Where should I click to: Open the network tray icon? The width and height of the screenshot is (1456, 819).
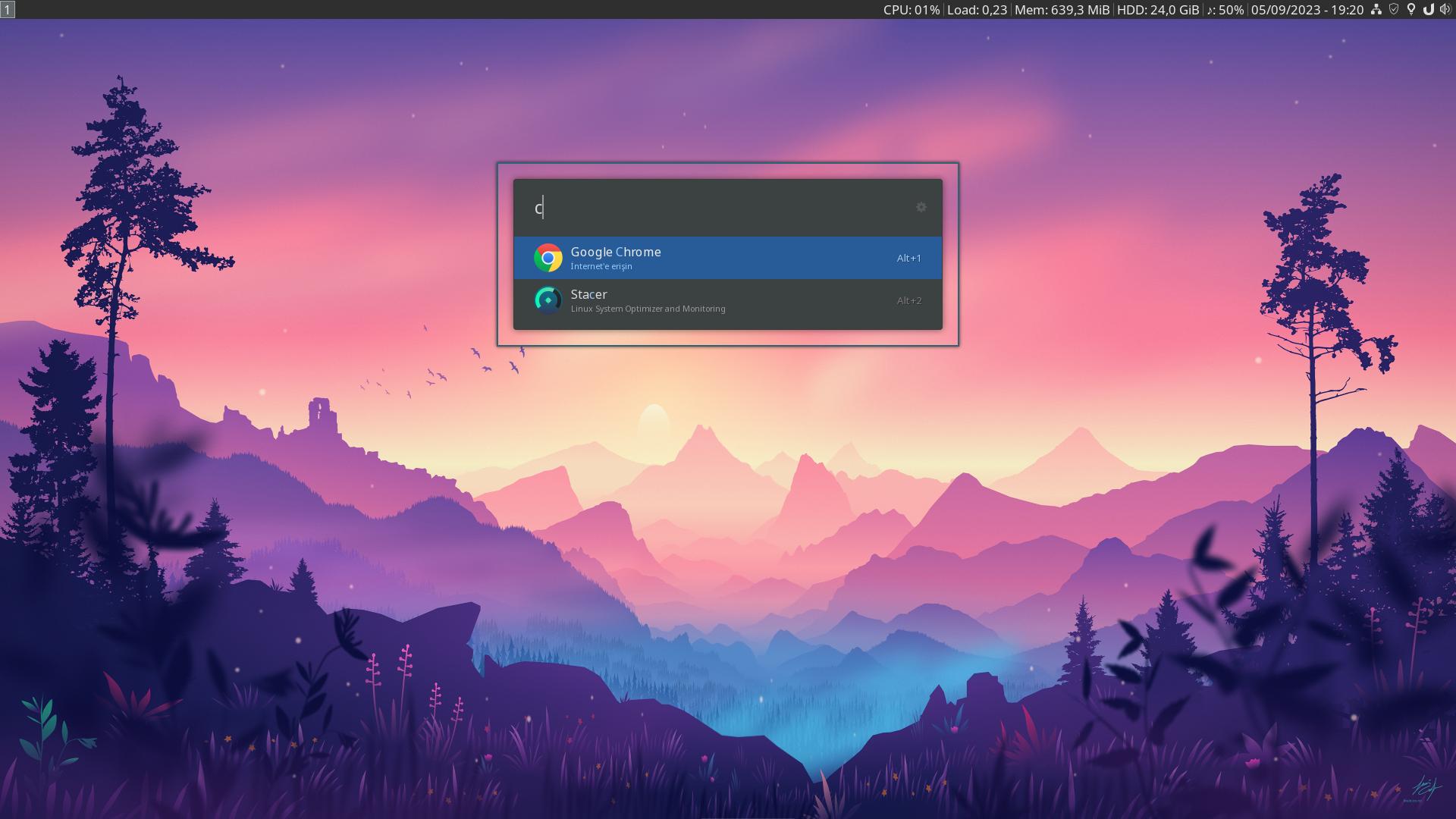1376,10
